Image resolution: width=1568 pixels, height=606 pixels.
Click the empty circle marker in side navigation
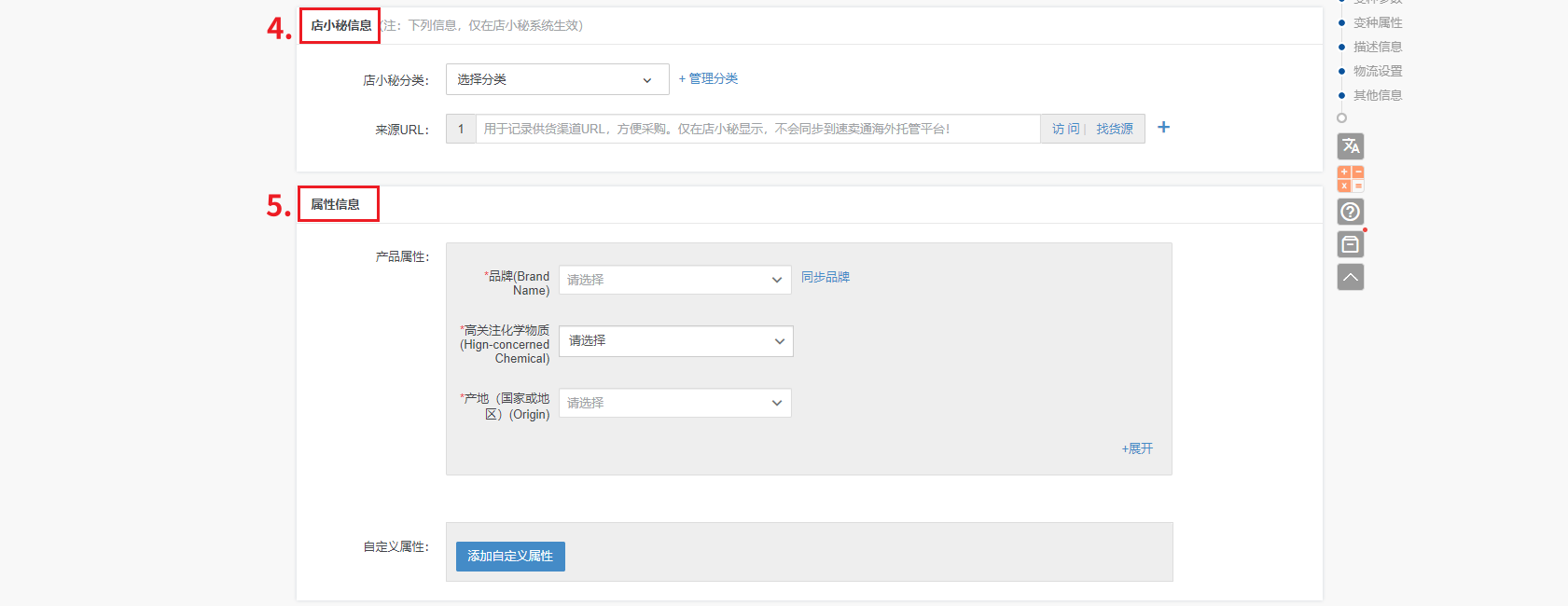[x=1341, y=117]
